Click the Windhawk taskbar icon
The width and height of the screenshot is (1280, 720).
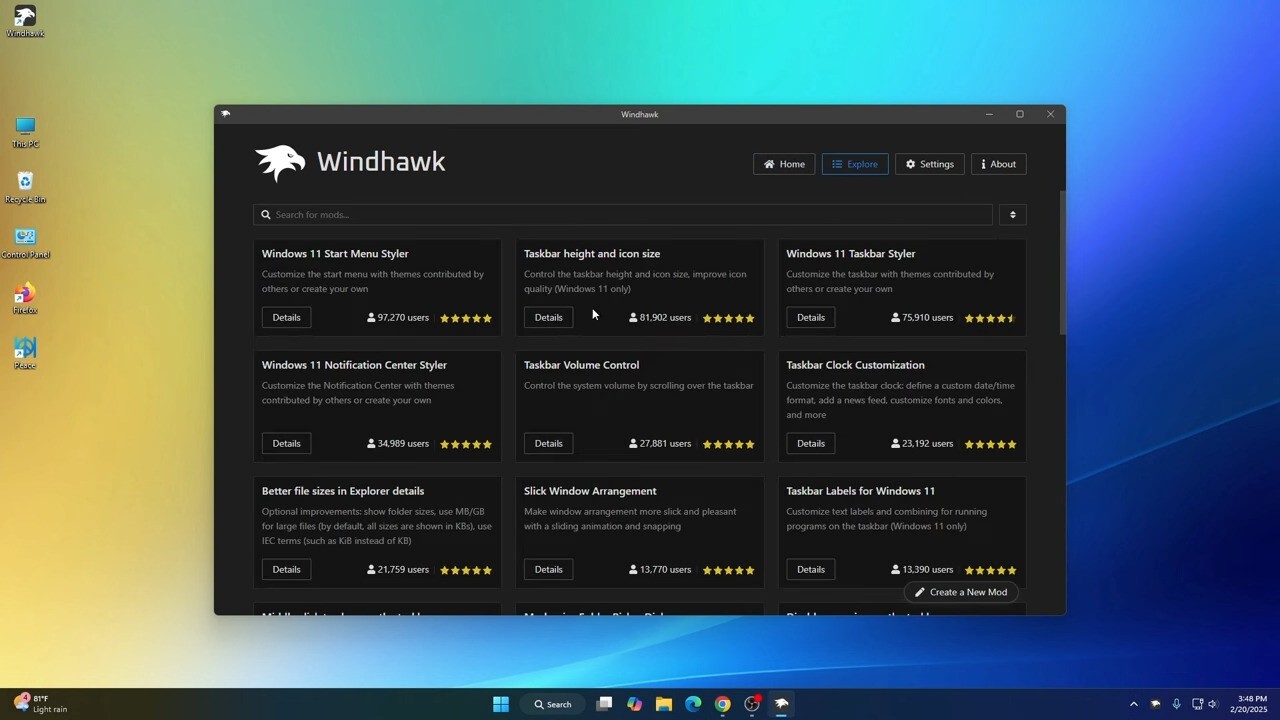click(x=782, y=704)
